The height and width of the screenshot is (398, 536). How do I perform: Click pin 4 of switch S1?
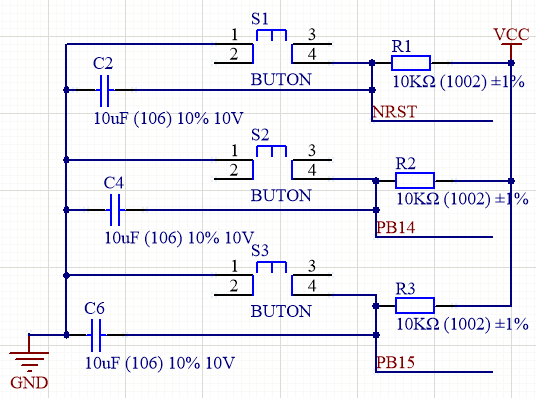click(312, 63)
